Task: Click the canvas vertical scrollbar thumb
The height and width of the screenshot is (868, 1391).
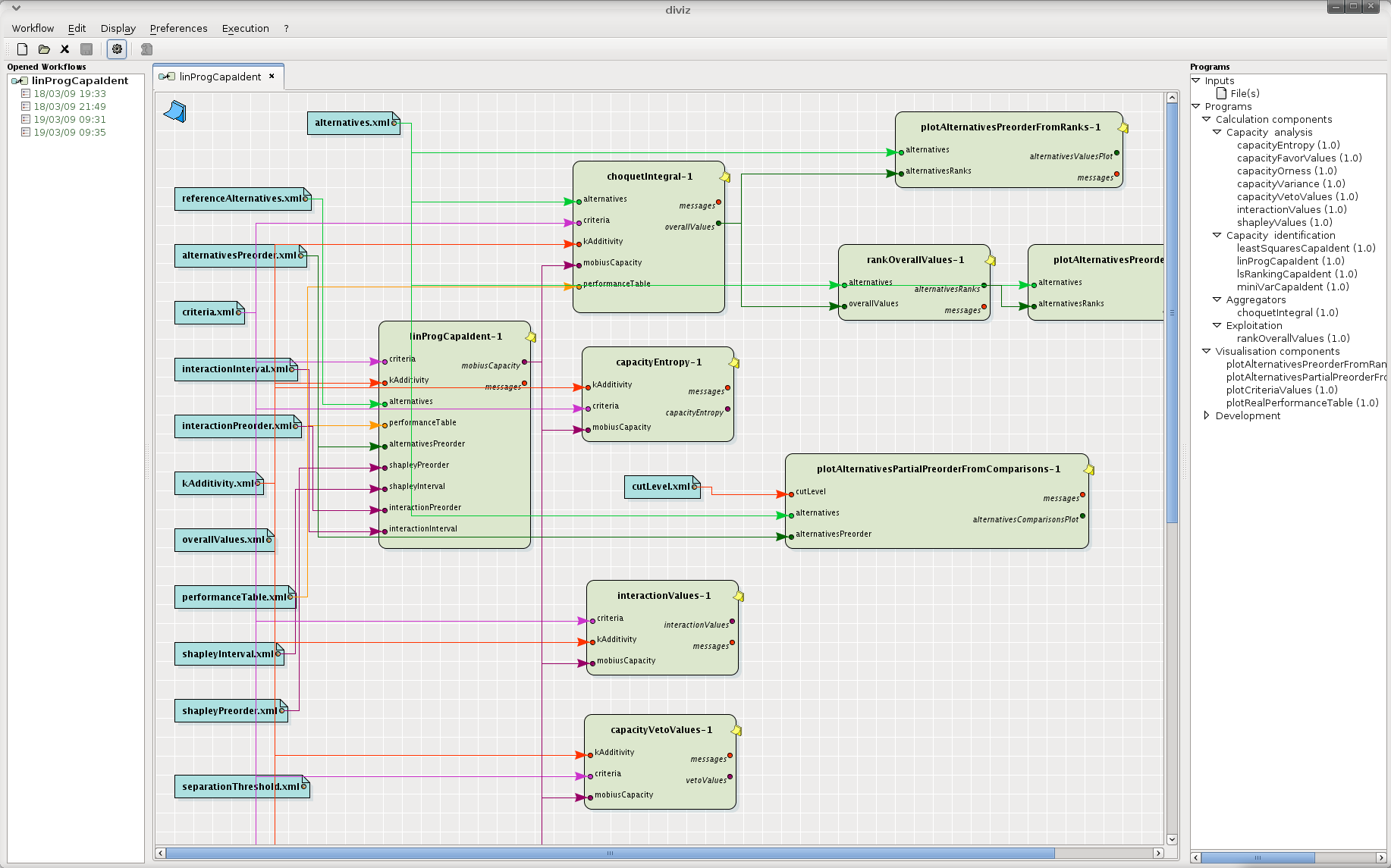Action: click(x=1172, y=311)
